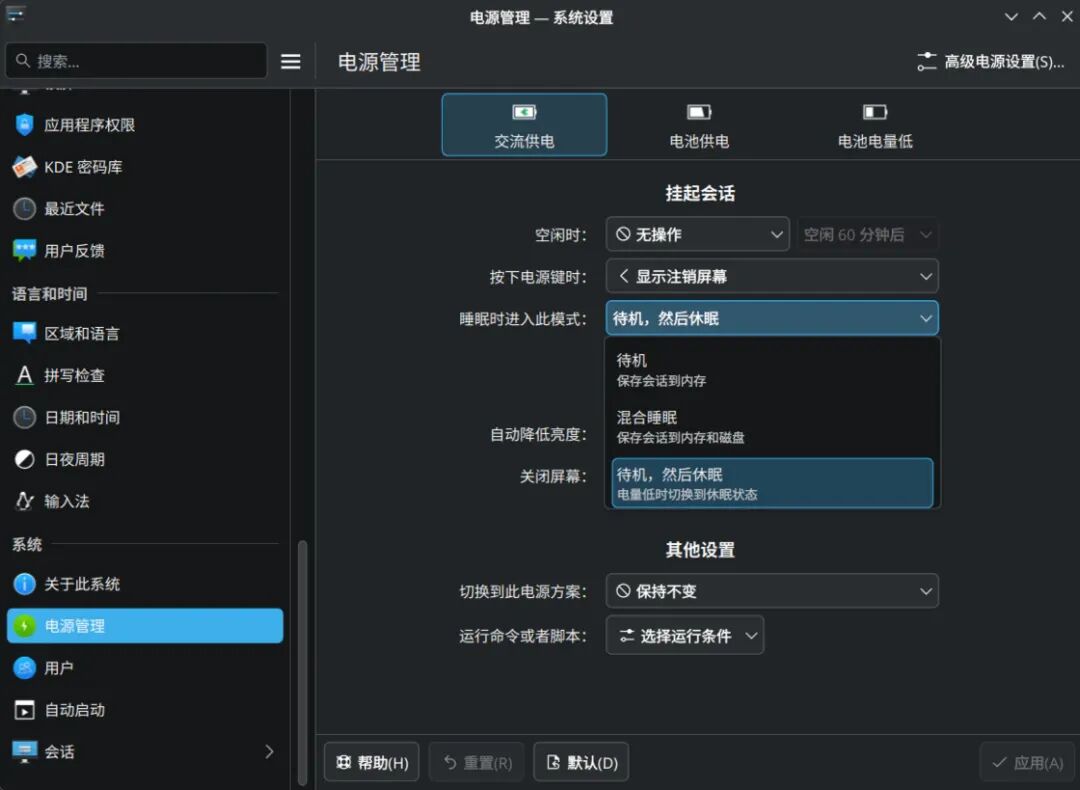Screen dimensions: 1080x790
Task: Click the 输入法 icon
Action: 25,501
